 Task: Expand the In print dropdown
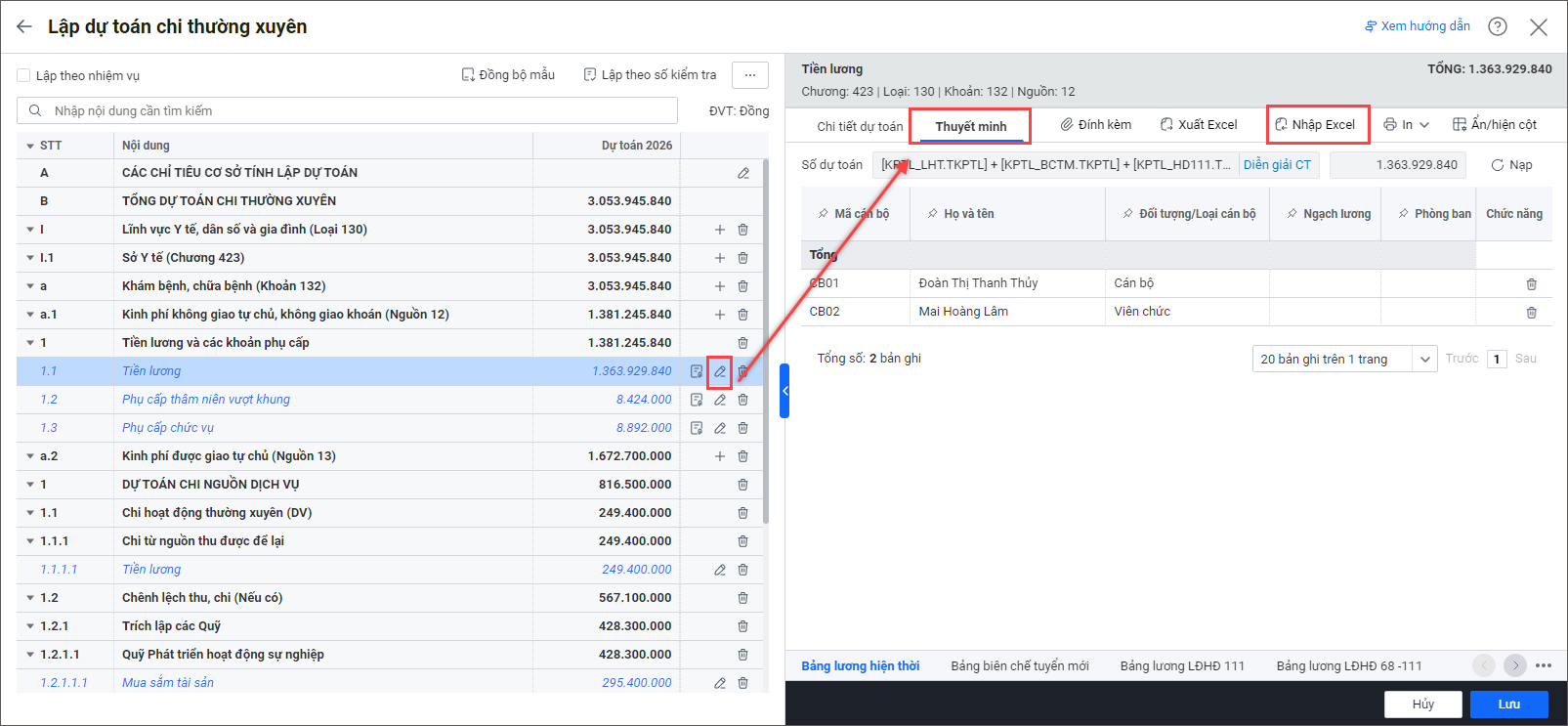pos(1406,125)
